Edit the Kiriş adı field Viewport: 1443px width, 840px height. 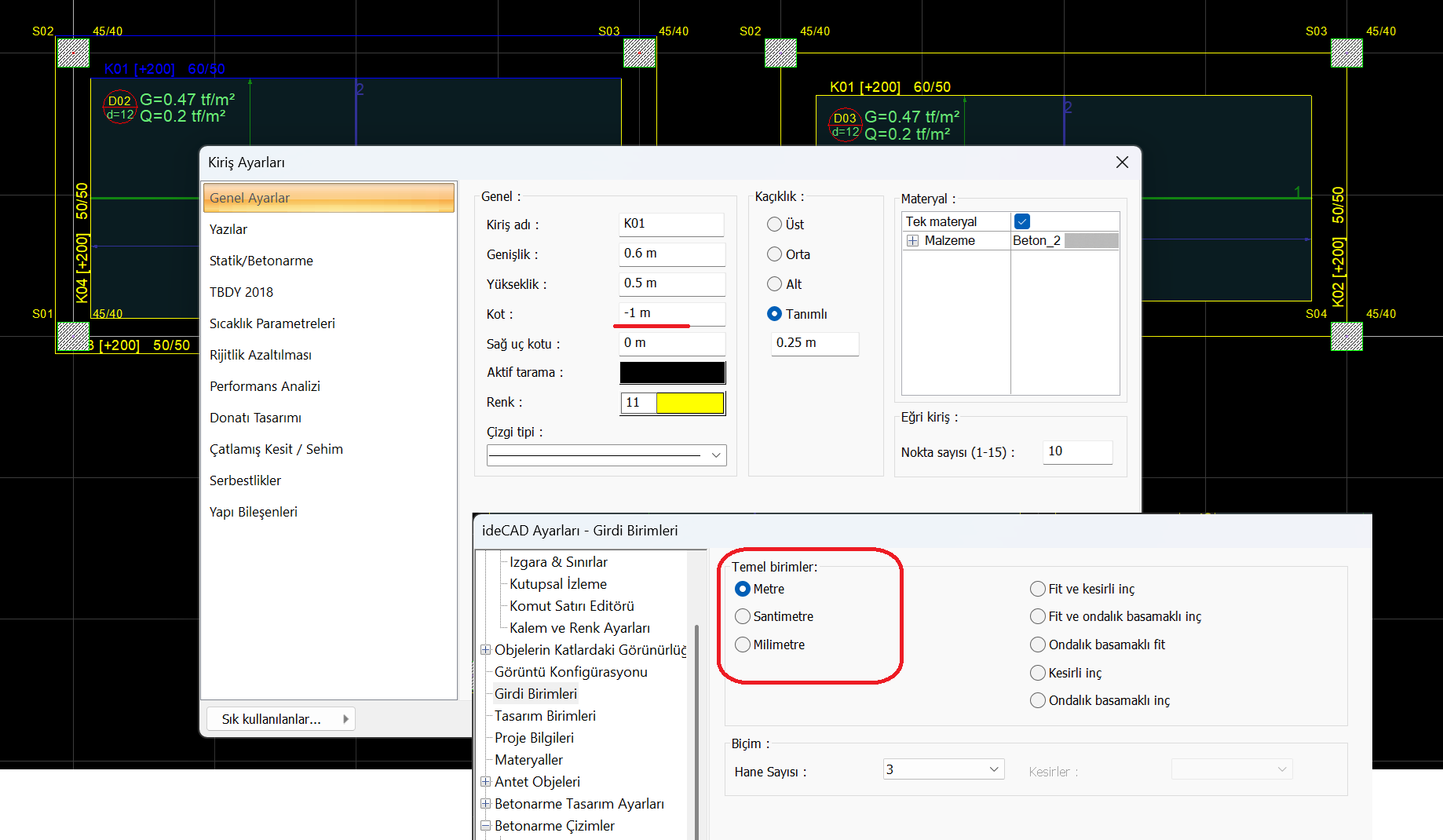click(x=672, y=224)
